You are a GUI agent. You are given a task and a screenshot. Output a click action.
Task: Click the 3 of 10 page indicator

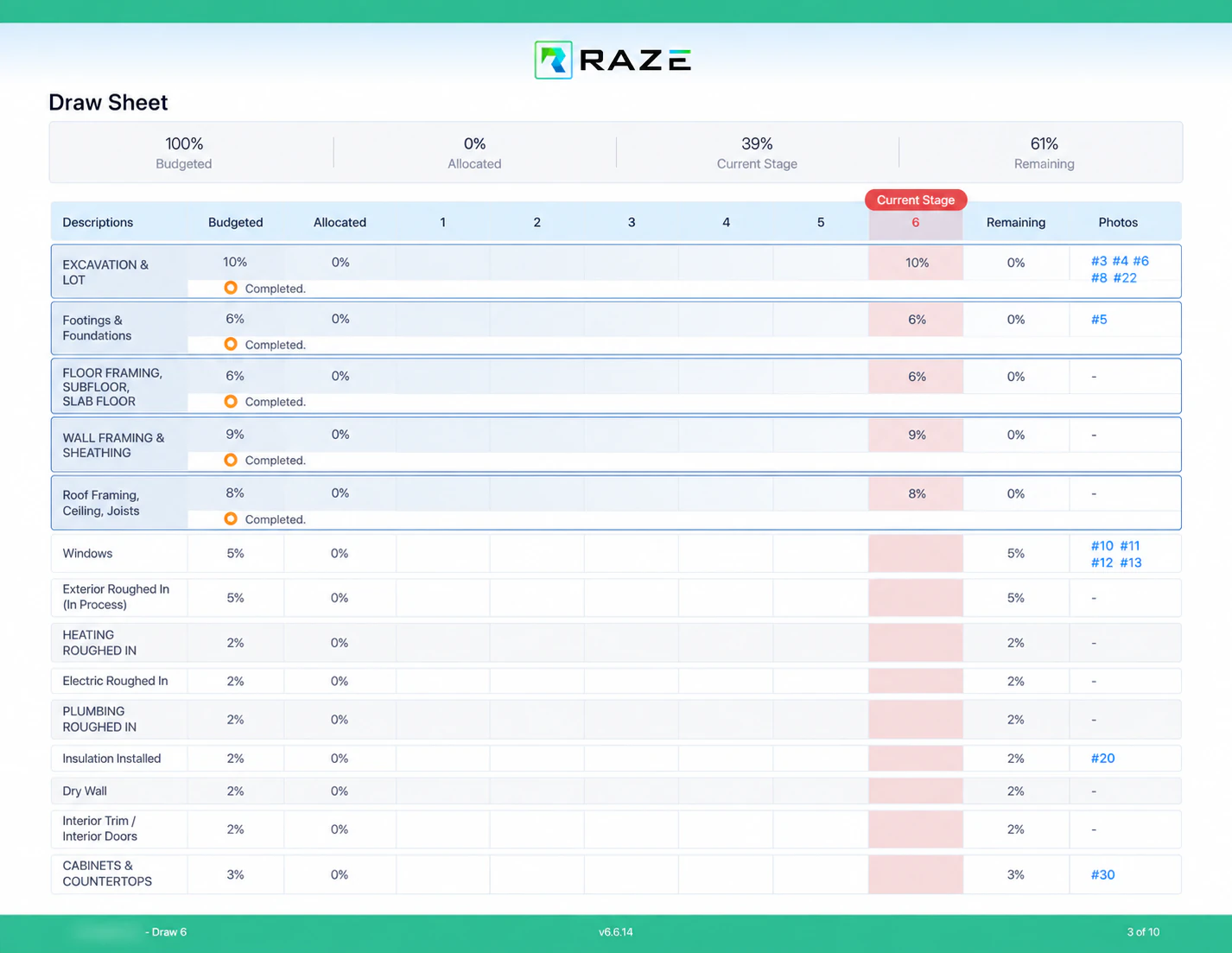pos(1143,932)
